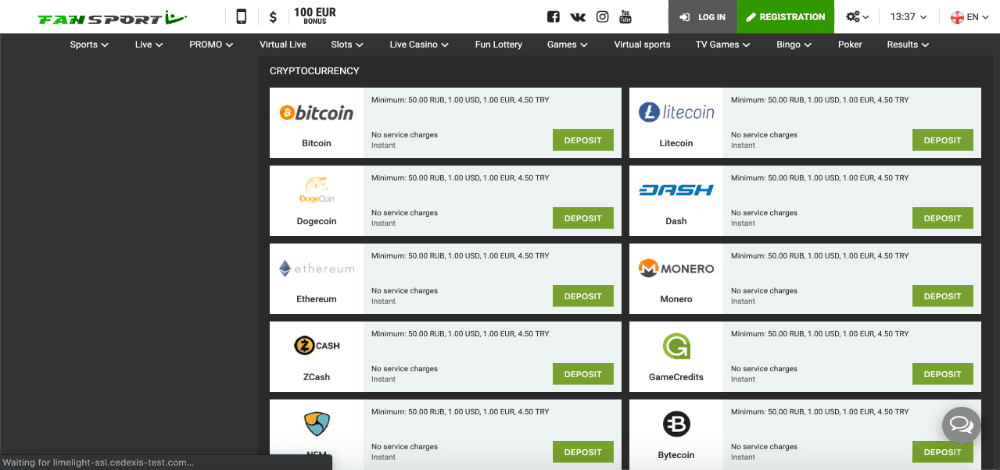Screen dimensions: 1000x470
Task: Open the settings gears dropdown
Action: (857, 17)
